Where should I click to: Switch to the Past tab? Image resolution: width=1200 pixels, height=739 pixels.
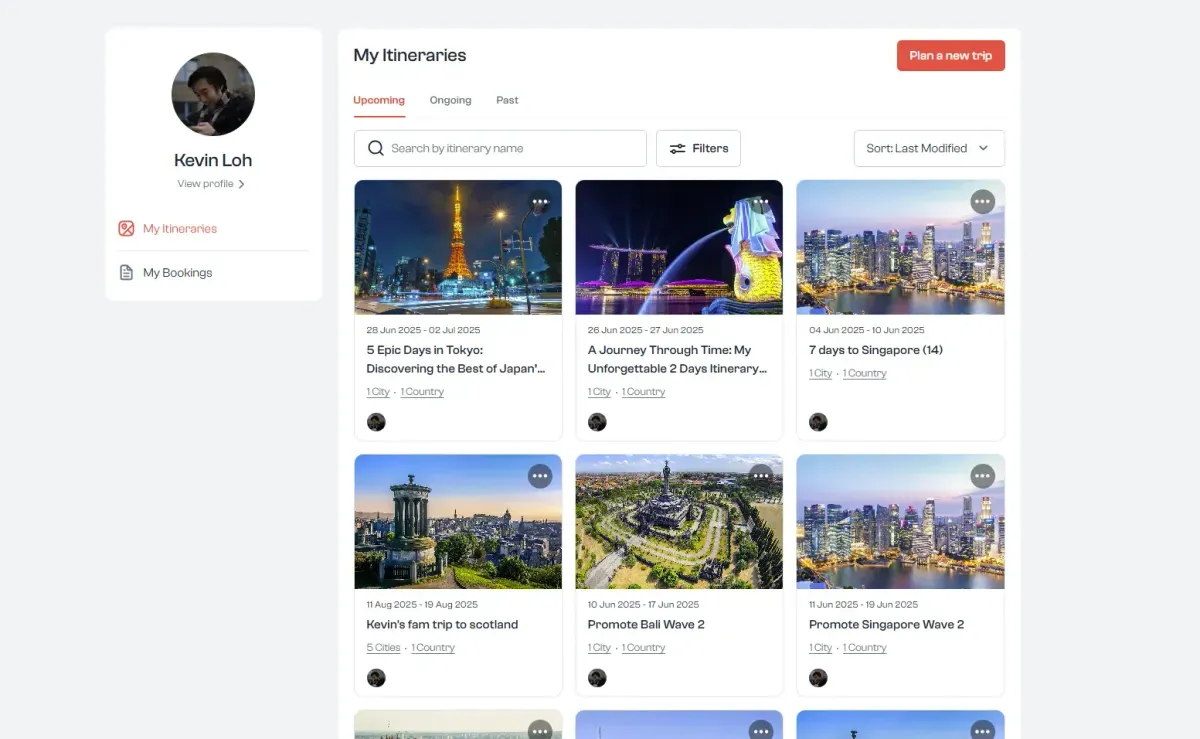[507, 100]
